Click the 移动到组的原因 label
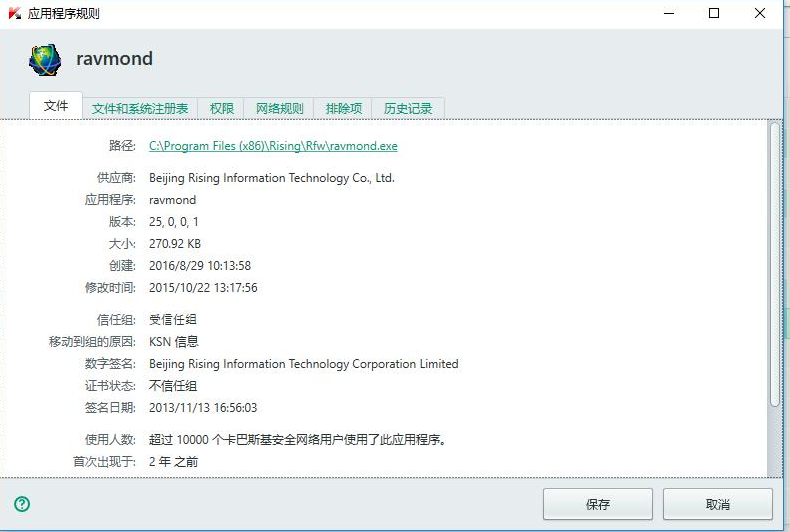 [x=92, y=342]
